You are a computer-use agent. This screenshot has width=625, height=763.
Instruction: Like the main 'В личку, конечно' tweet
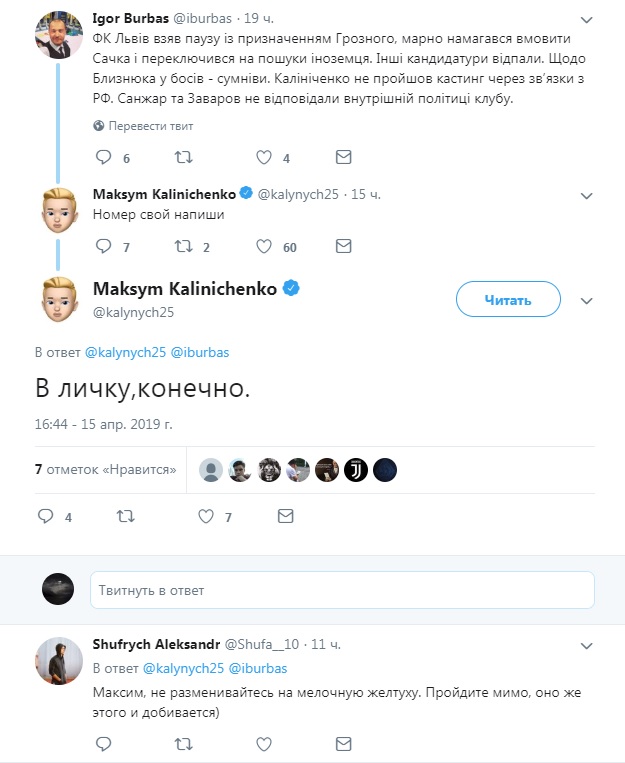click(206, 517)
